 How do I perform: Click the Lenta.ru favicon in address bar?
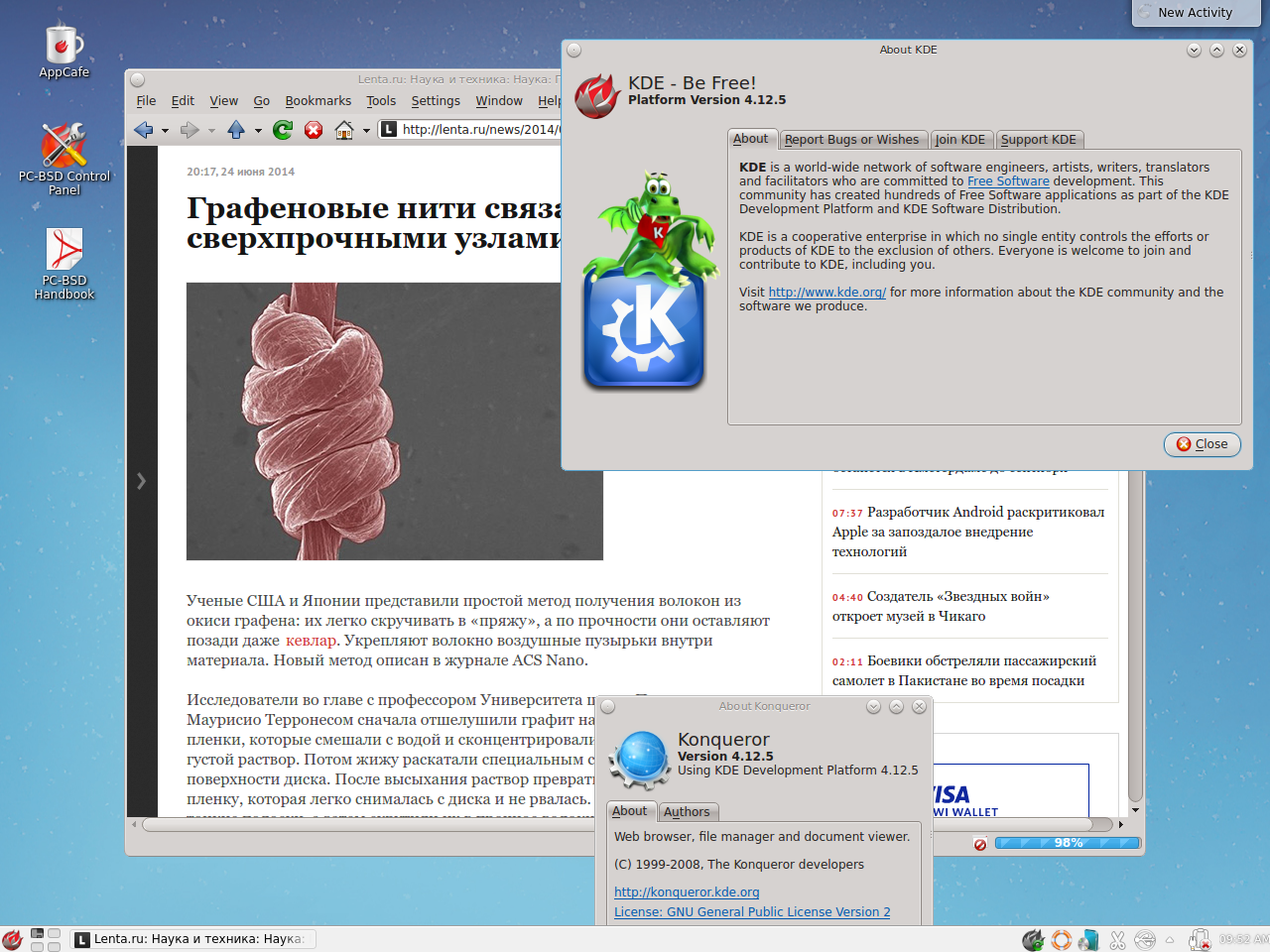click(389, 129)
